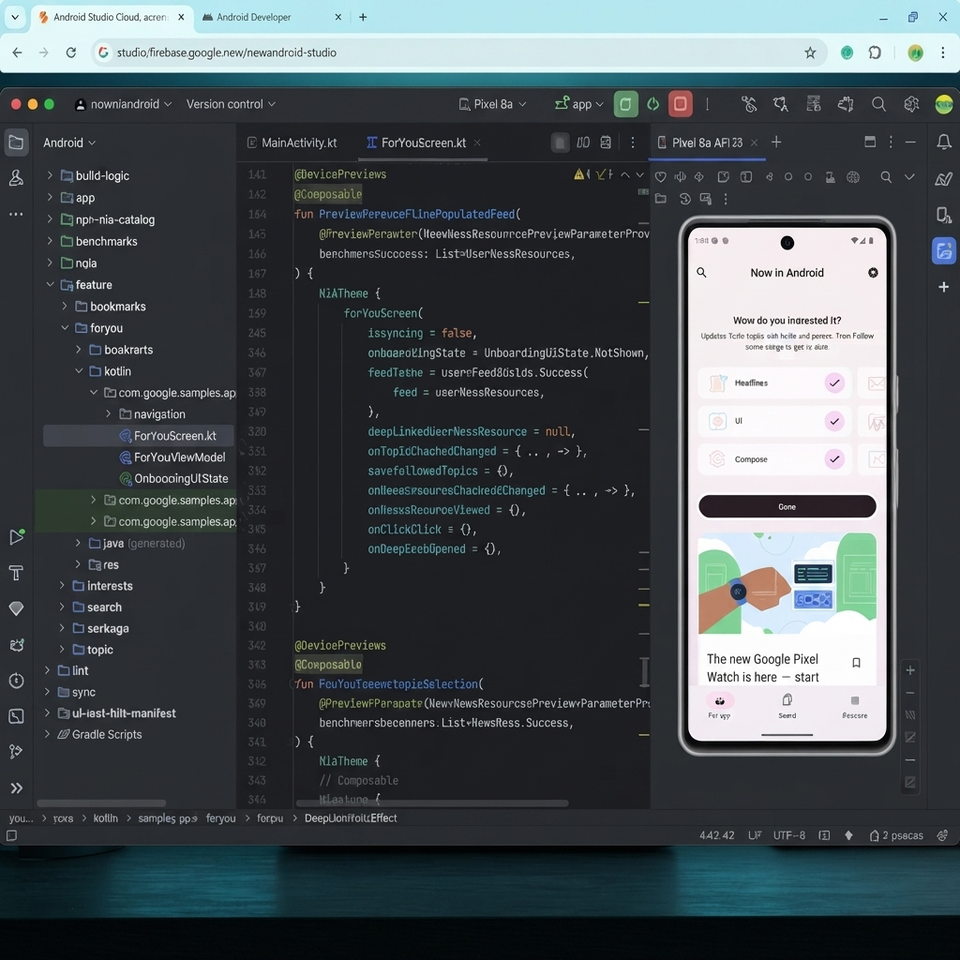Open the app run configuration dropdown
Image resolution: width=960 pixels, height=960 pixels.
579,104
